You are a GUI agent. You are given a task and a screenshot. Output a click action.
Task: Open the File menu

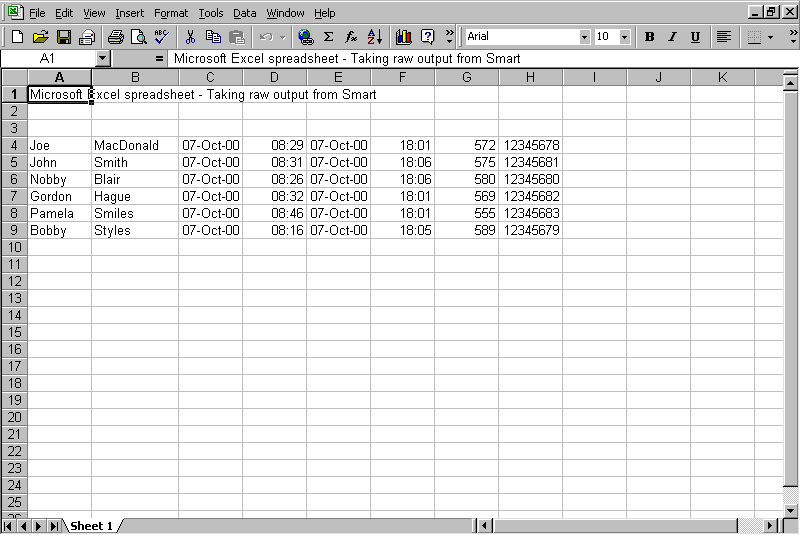[x=37, y=13]
